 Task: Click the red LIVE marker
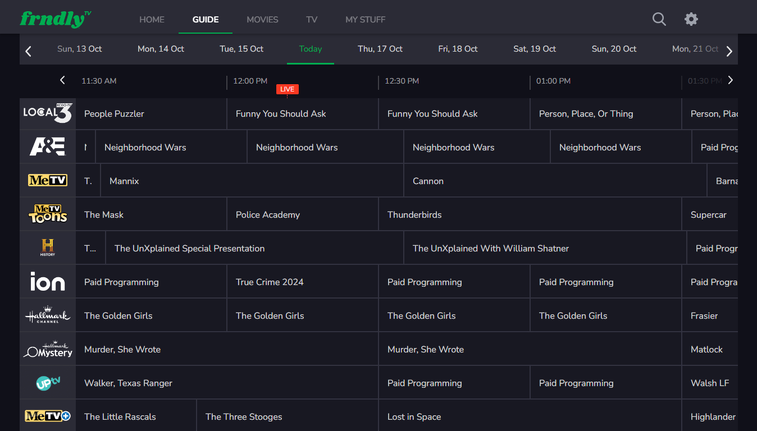pos(287,89)
